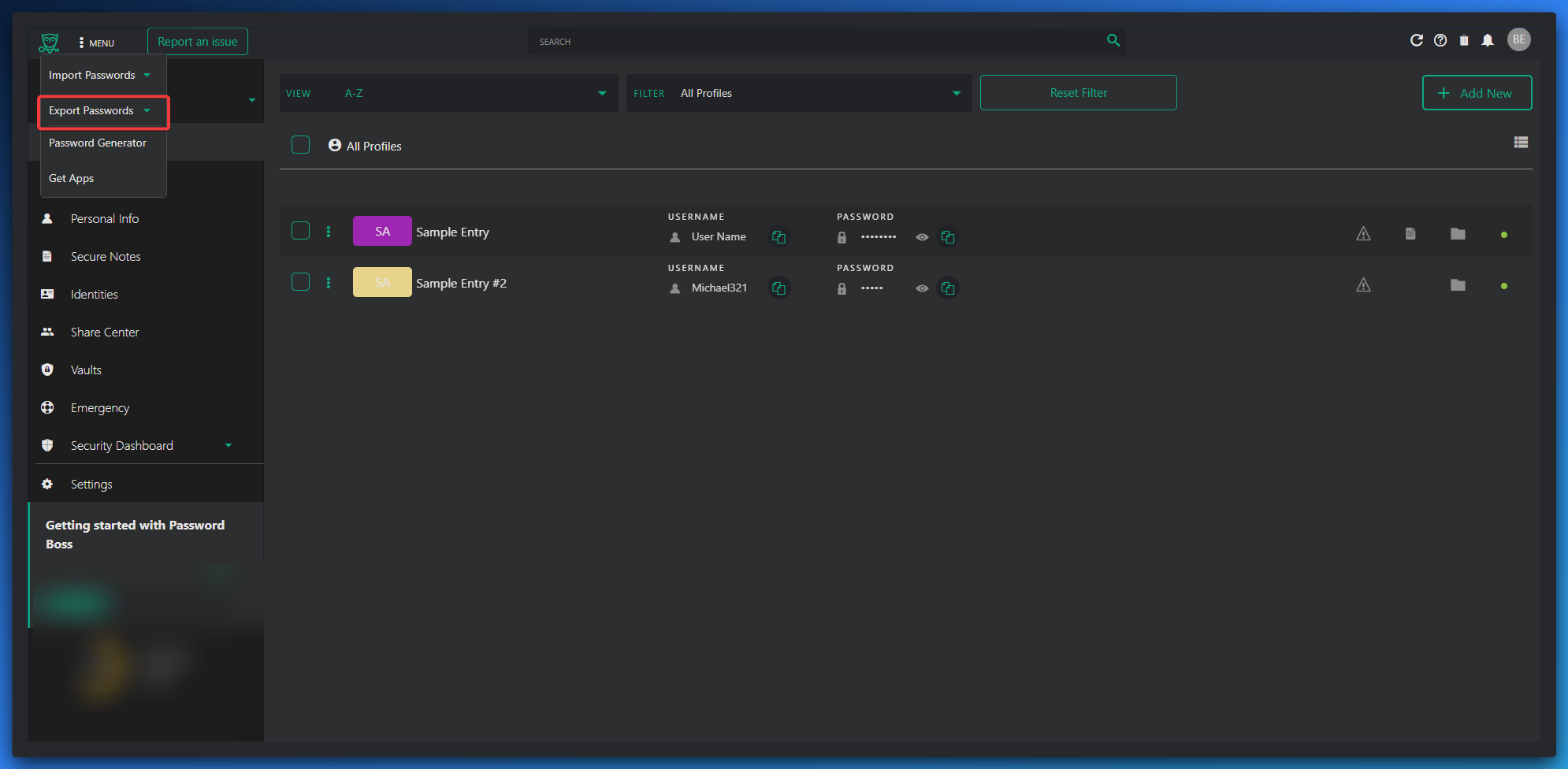Choose Password Generator in the menu
The height and width of the screenshot is (769, 1568).
pos(98,143)
